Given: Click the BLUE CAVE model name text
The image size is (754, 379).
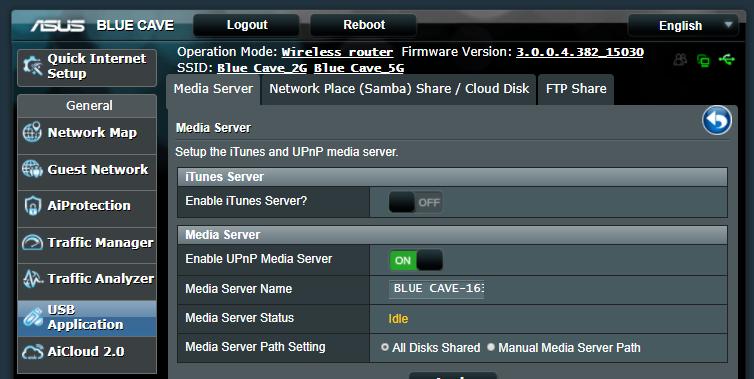Looking at the screenshot, I should pos(135,25).
